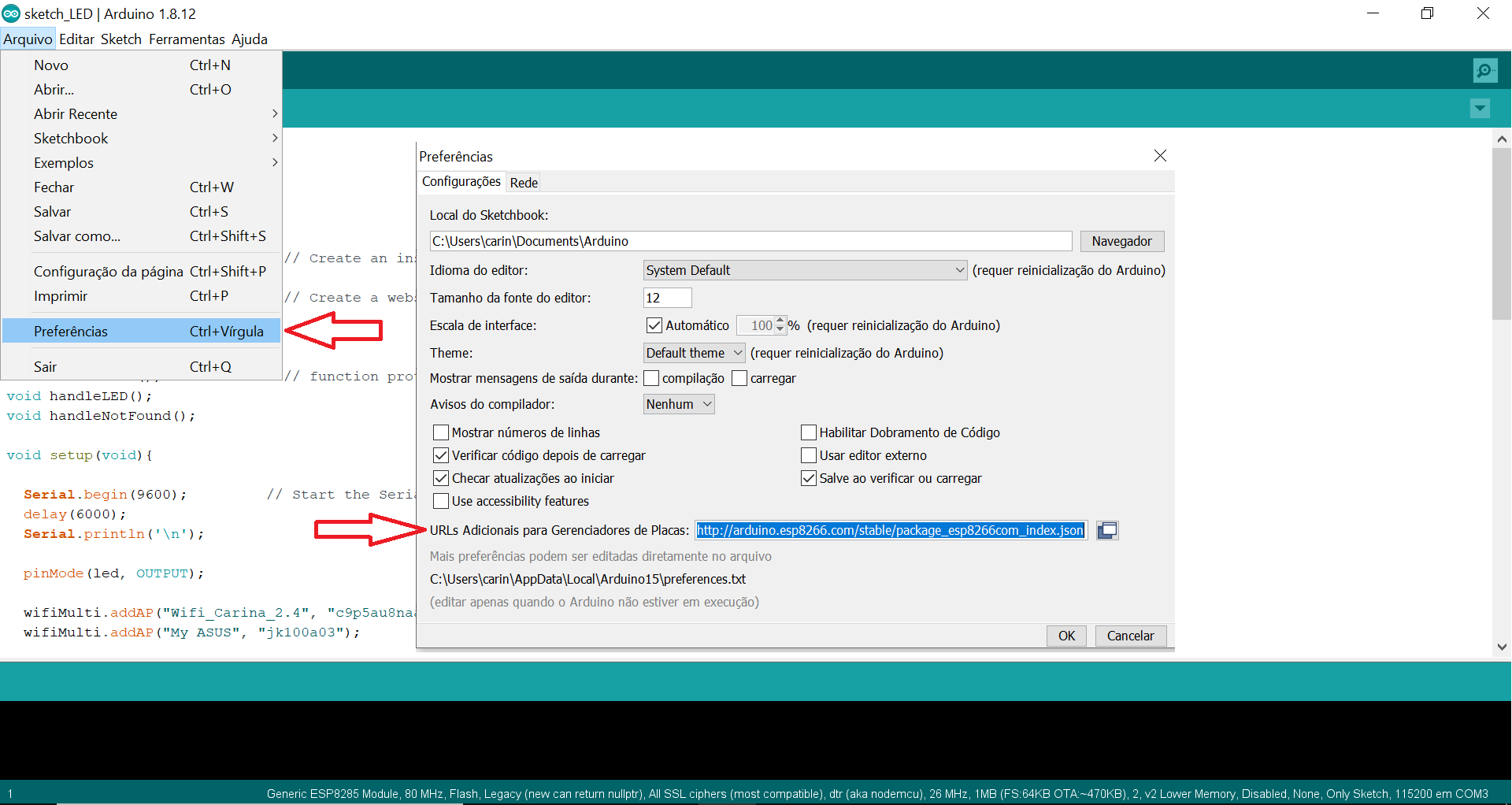Switch to the Rede tab

[x=524, y=183]
